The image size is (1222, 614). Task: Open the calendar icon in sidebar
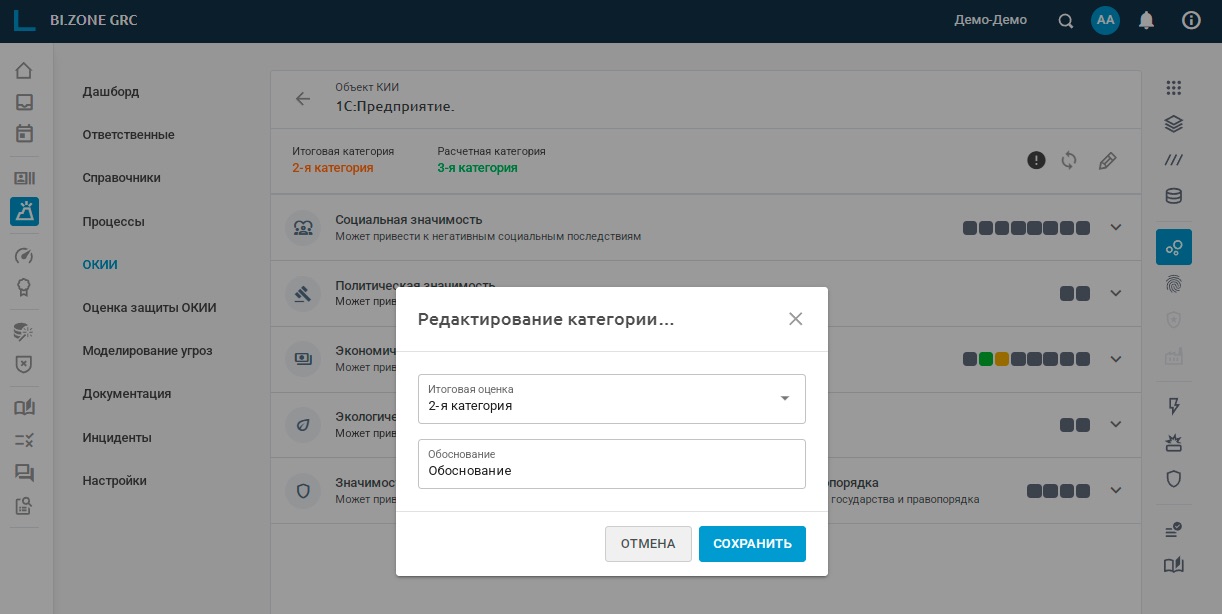pos(24,133)
